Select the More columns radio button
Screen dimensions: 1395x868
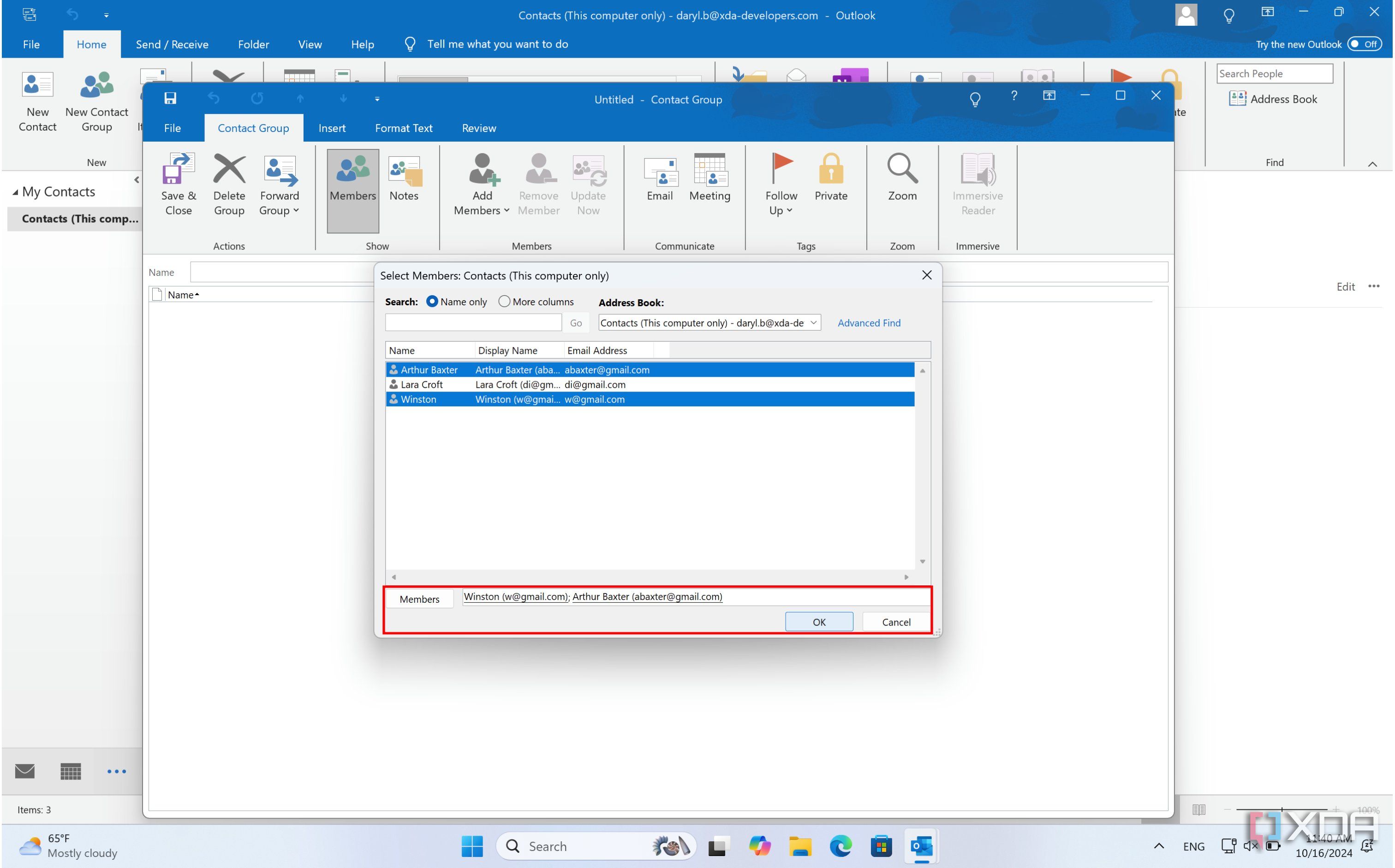[504, 301]
